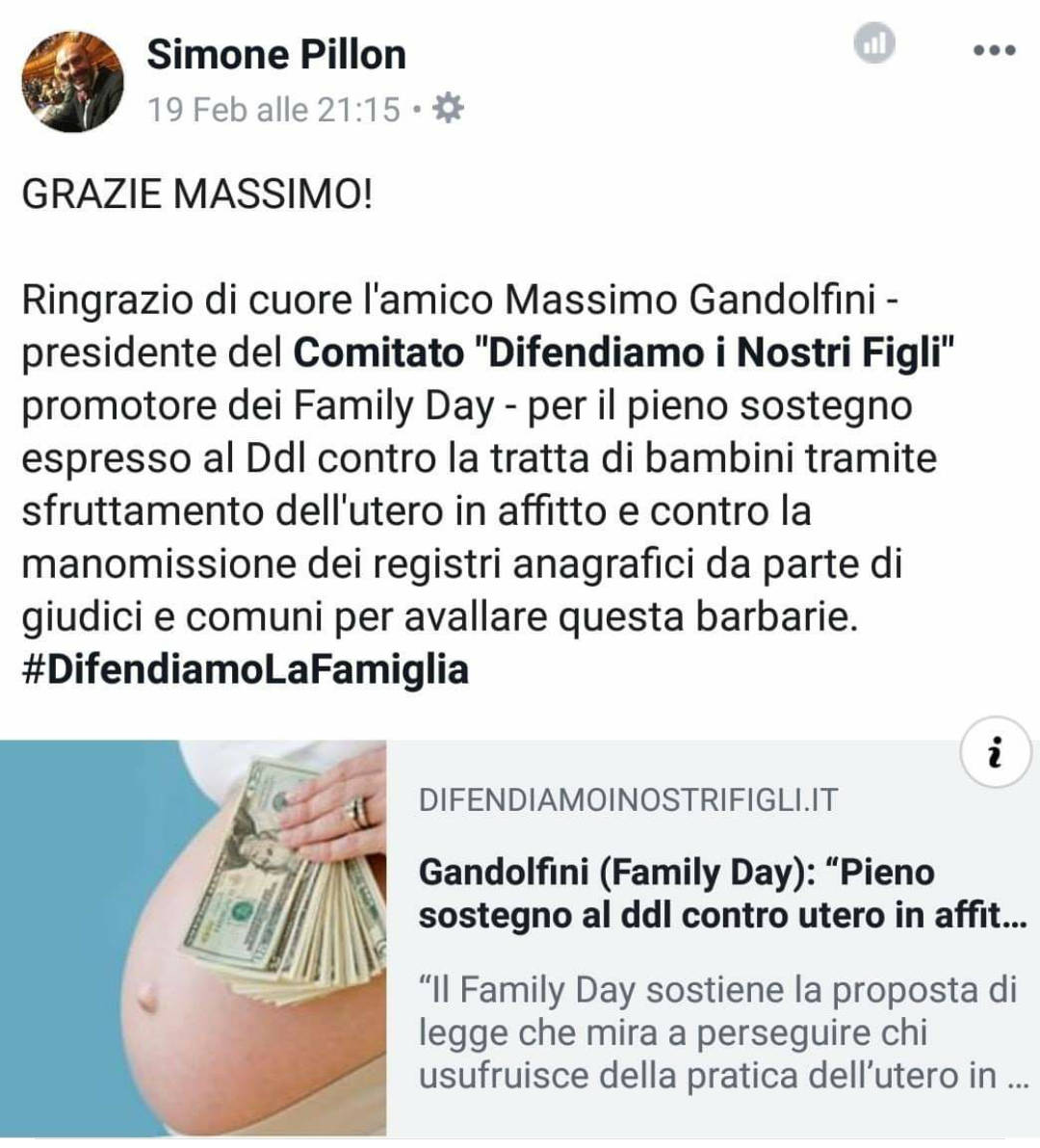
Task: Click the privacy gear icon beside timestamp
Action: [x=448, y=109]
